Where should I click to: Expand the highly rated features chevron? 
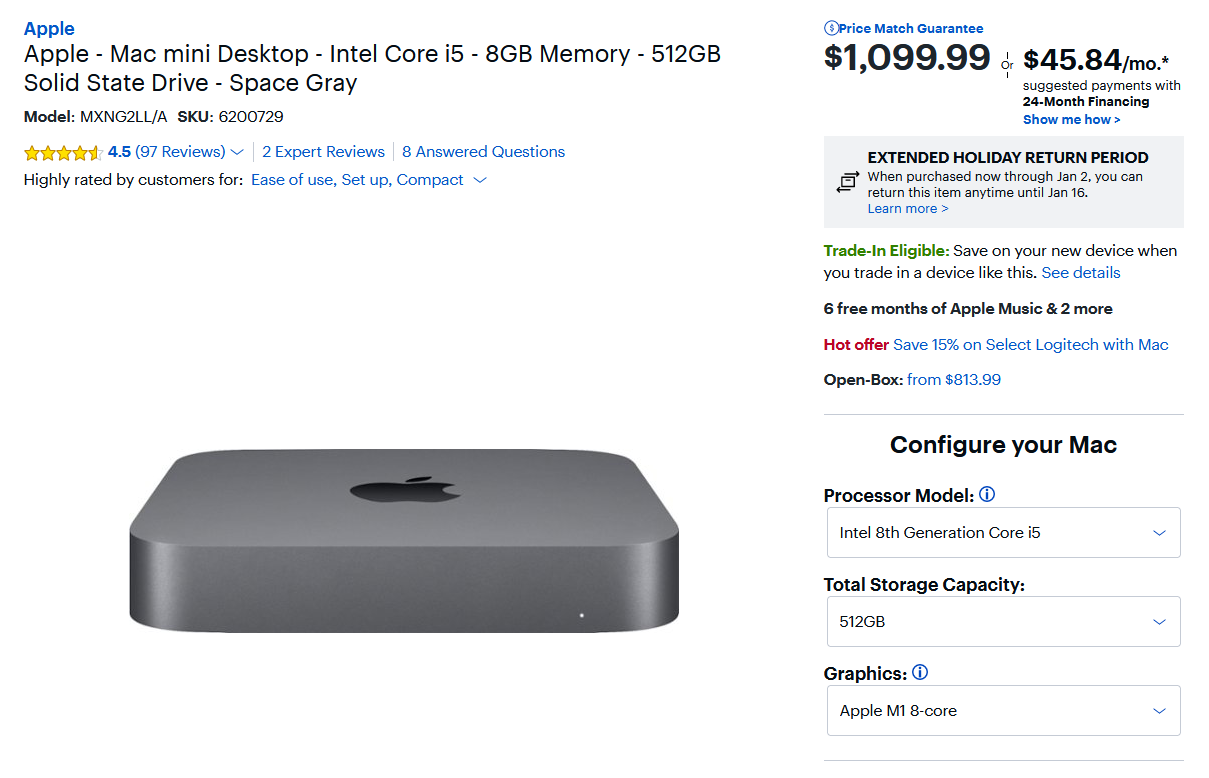[x=480, y=180]
